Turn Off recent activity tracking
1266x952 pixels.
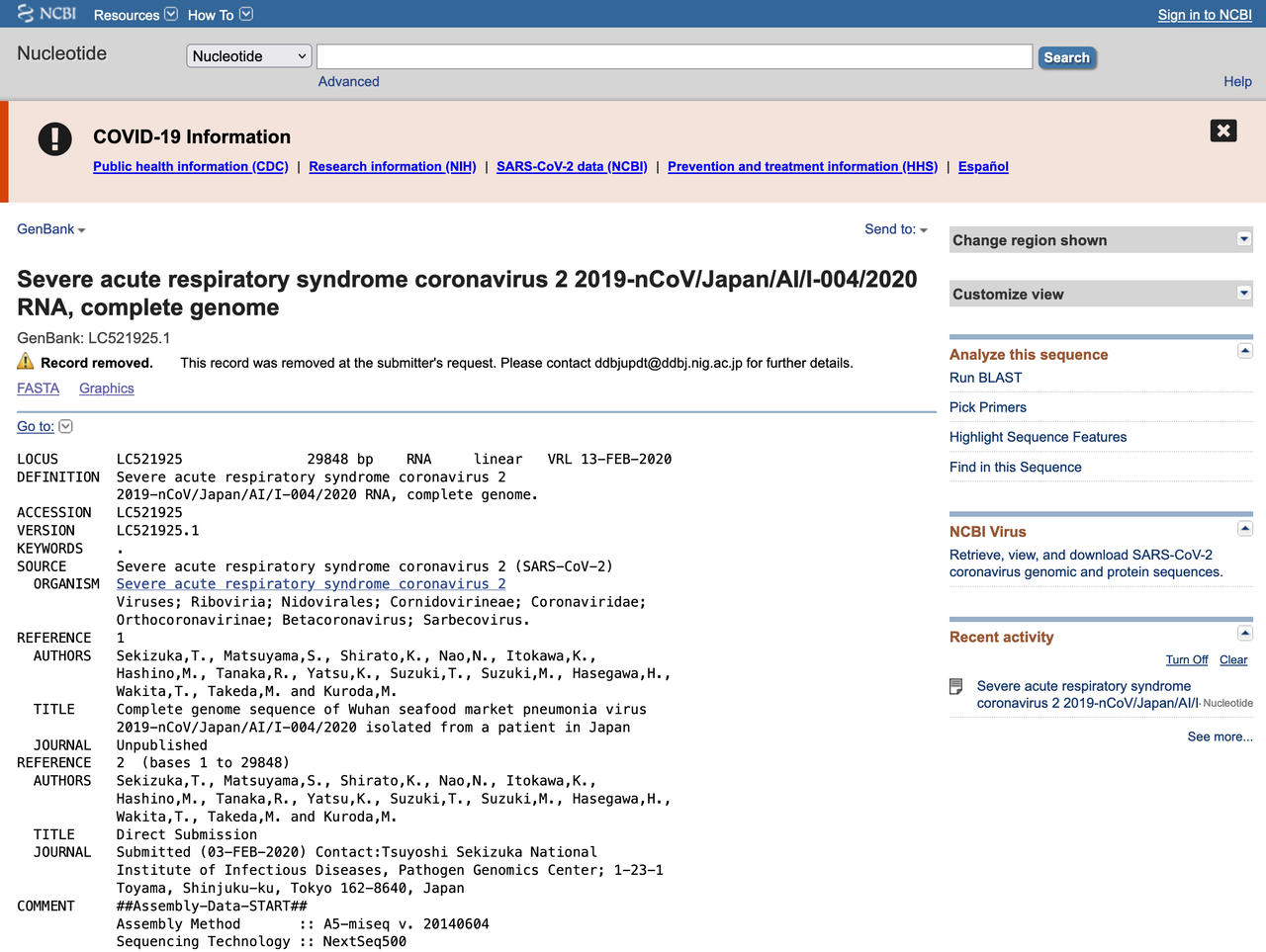tap(1187, 660)
